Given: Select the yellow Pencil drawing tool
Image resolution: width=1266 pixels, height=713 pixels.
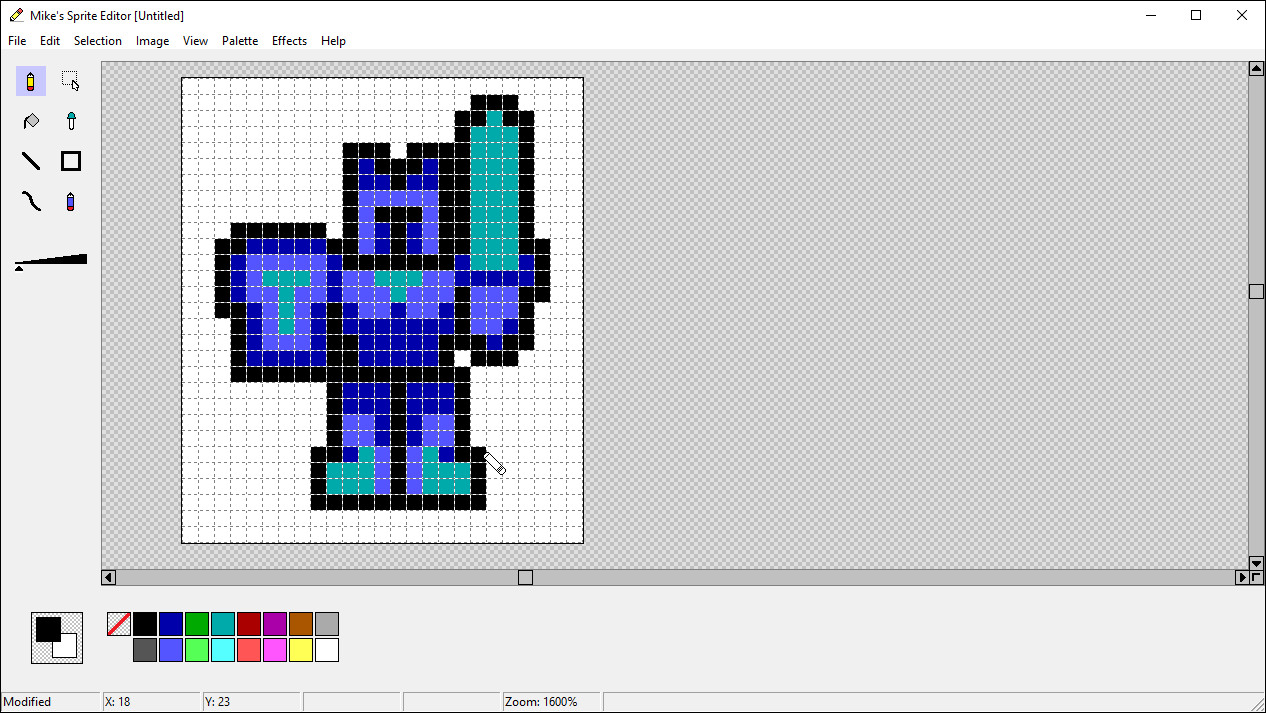Looking at the screenshot, I should coord(31,81).
